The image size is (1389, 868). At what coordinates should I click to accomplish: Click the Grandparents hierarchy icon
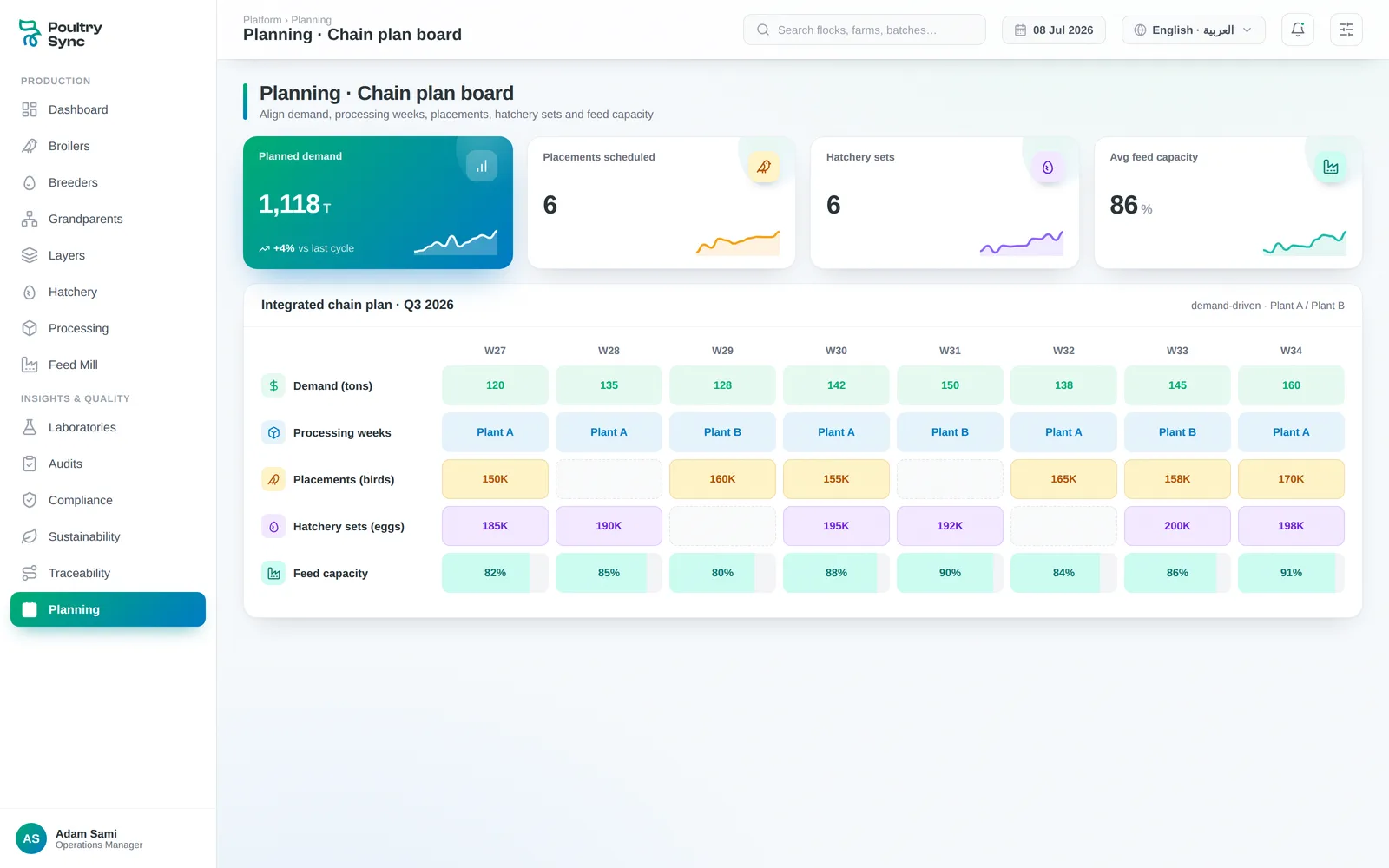tap(30, 219)
